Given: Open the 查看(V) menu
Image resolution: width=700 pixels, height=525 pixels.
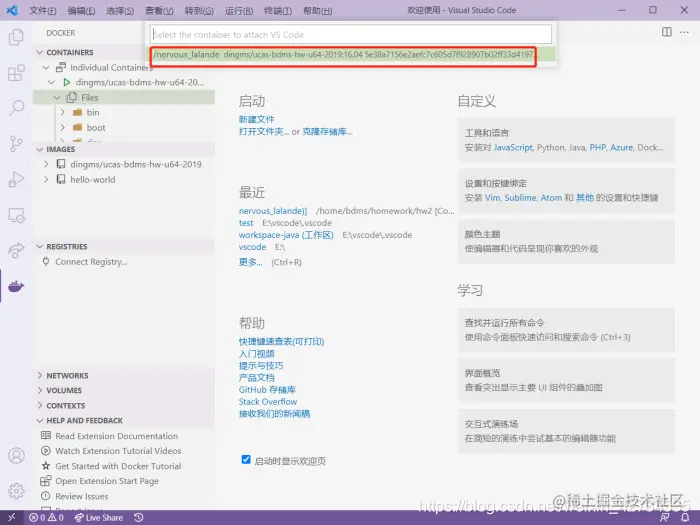Looking at the screenshot, I should tap(159, 10).
